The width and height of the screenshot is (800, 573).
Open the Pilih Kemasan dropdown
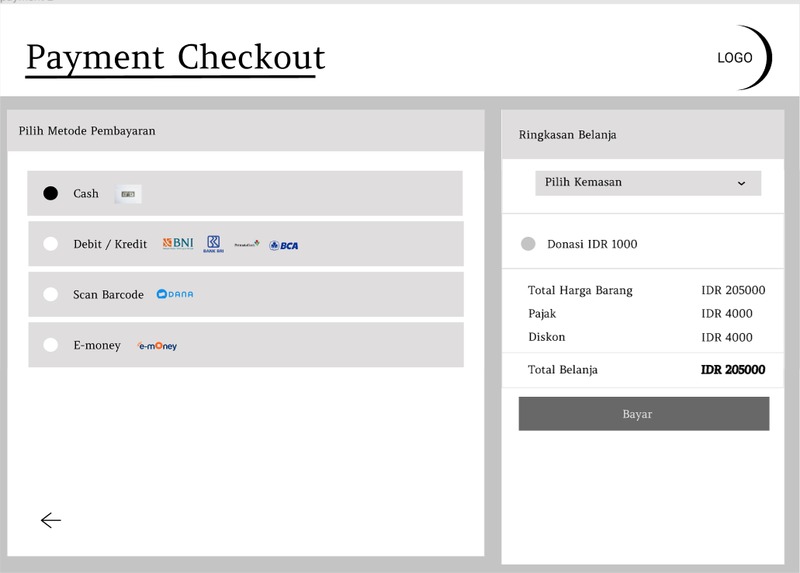click(x=648, y=183)
